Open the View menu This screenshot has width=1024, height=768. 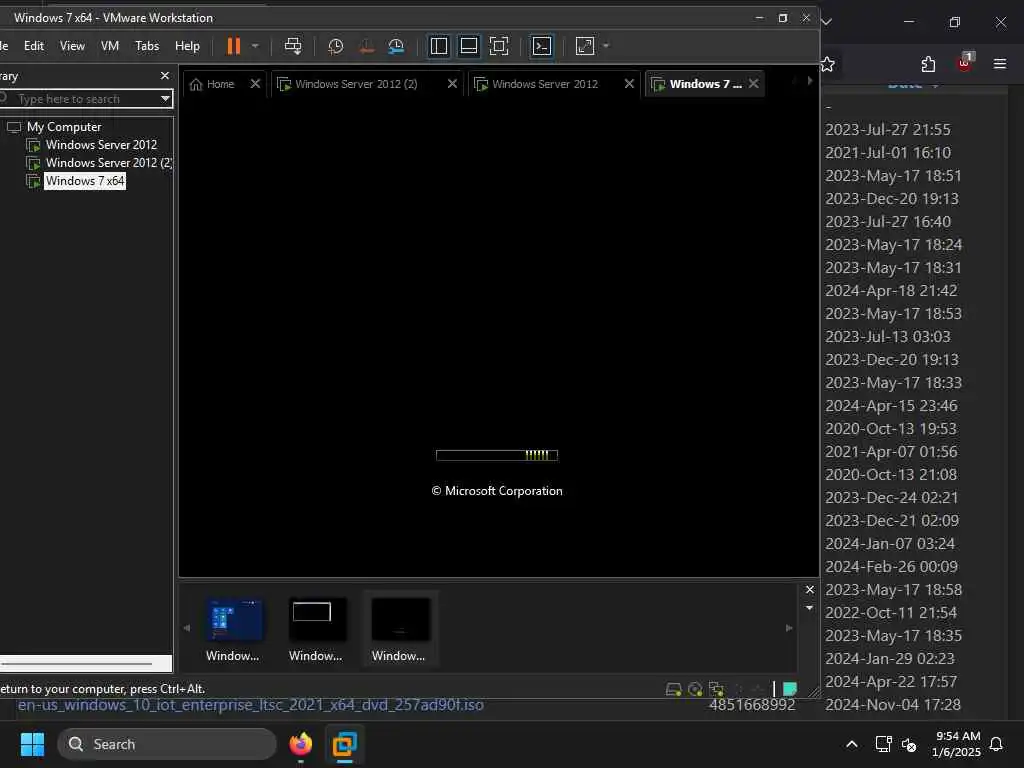(x=72, y=46)
